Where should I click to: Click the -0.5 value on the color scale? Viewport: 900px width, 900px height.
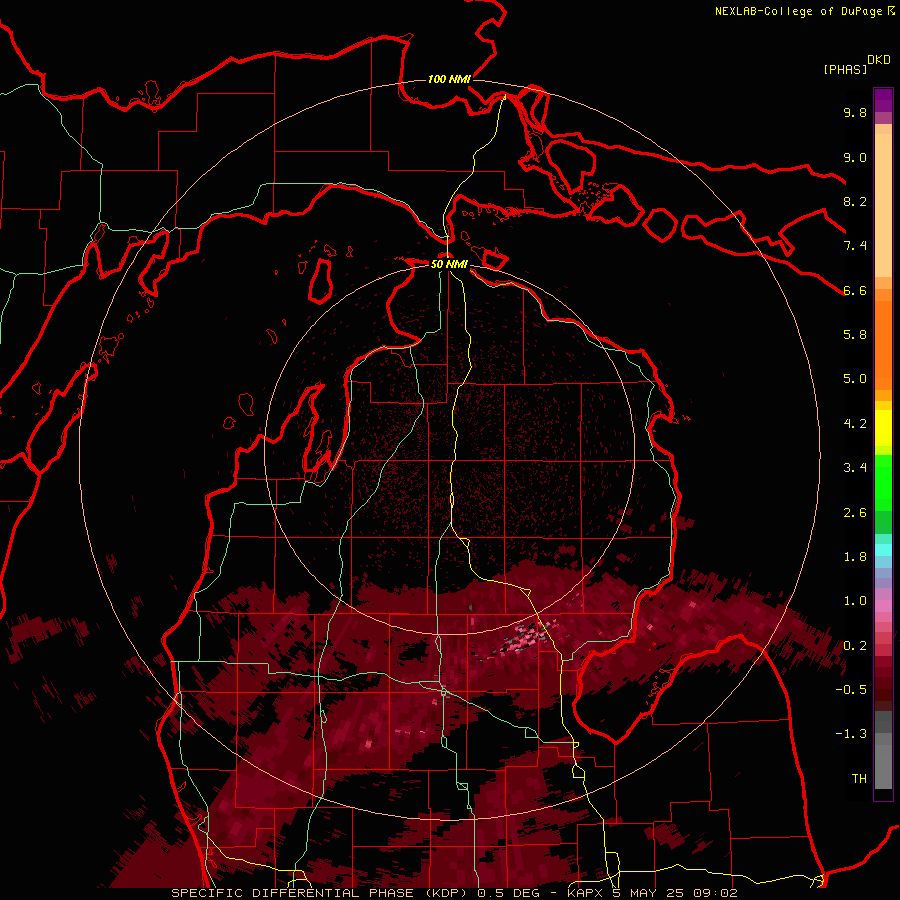coord(851,689)
